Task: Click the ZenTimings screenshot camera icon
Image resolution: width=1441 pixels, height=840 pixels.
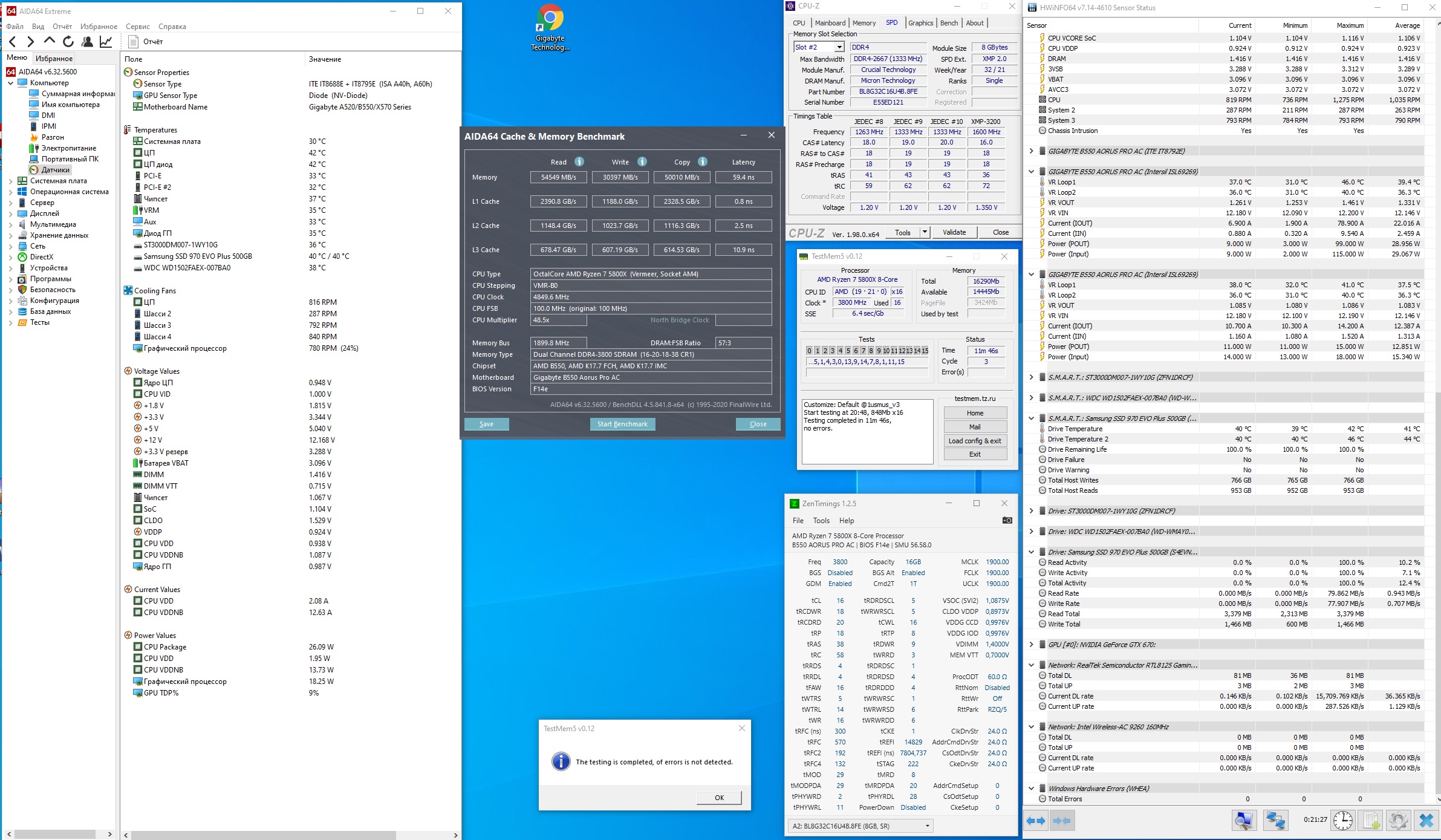Action: tap(1007, 520)
